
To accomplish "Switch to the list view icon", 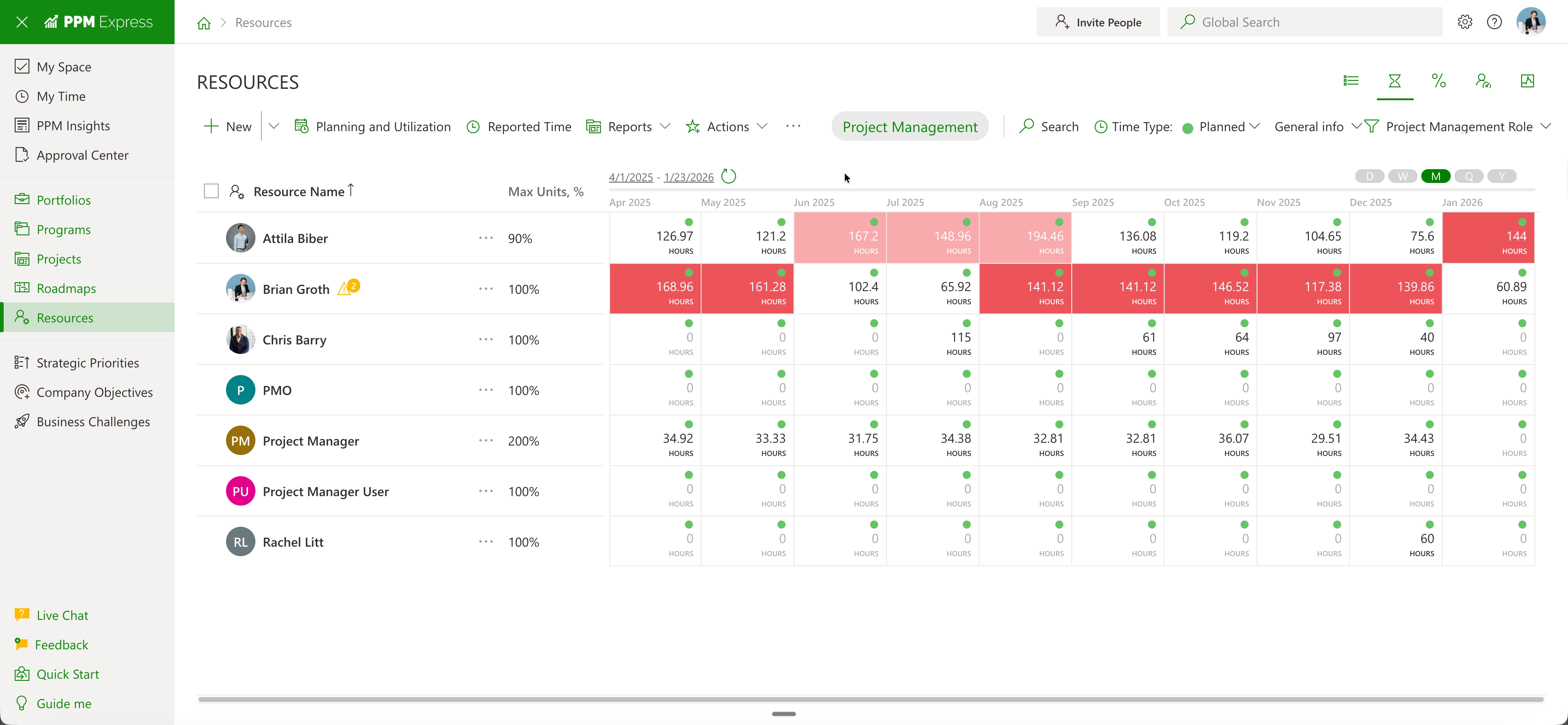I will click(x=1351, y=81).
